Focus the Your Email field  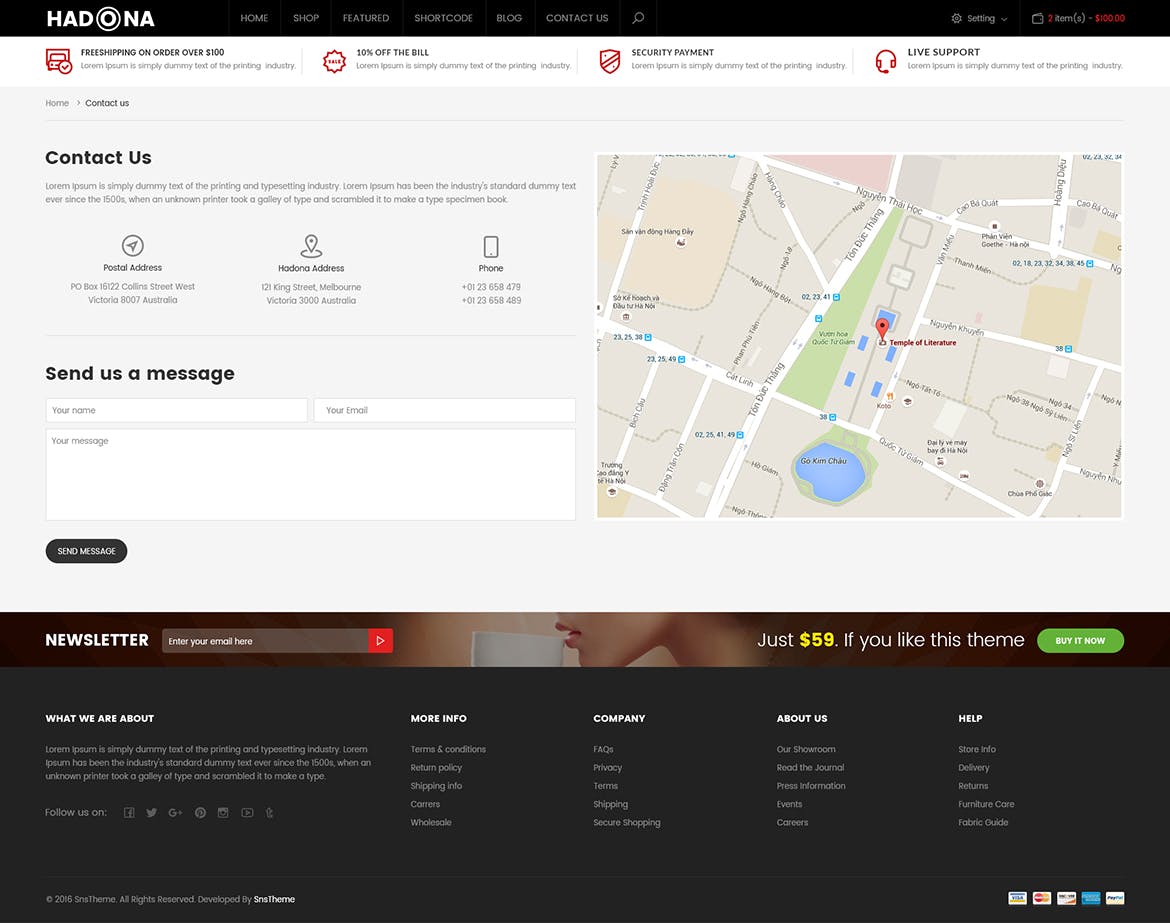444,410
